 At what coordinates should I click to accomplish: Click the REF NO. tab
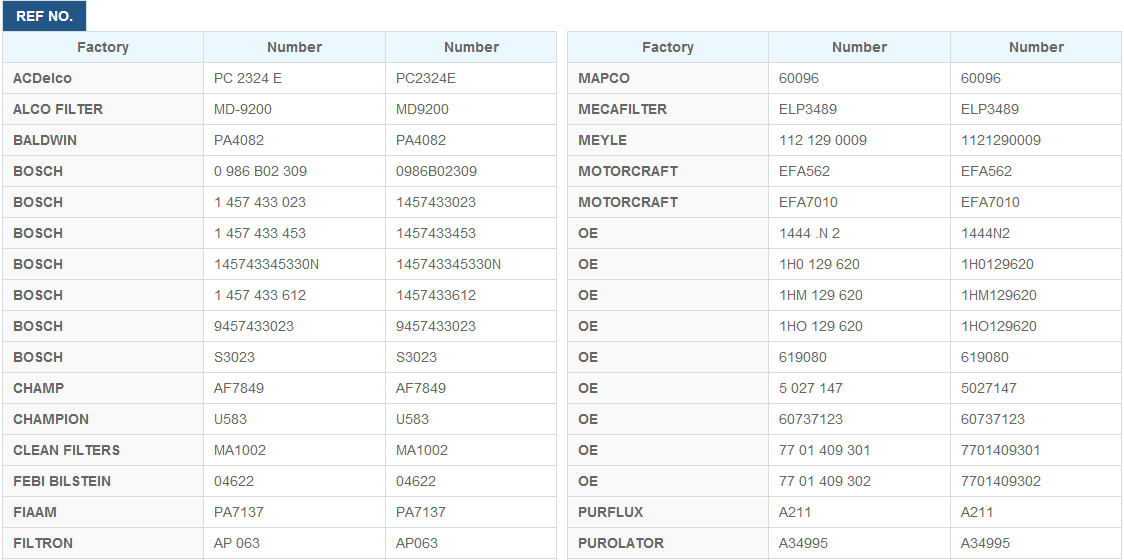pyautogui.click(x=44, y=16)
